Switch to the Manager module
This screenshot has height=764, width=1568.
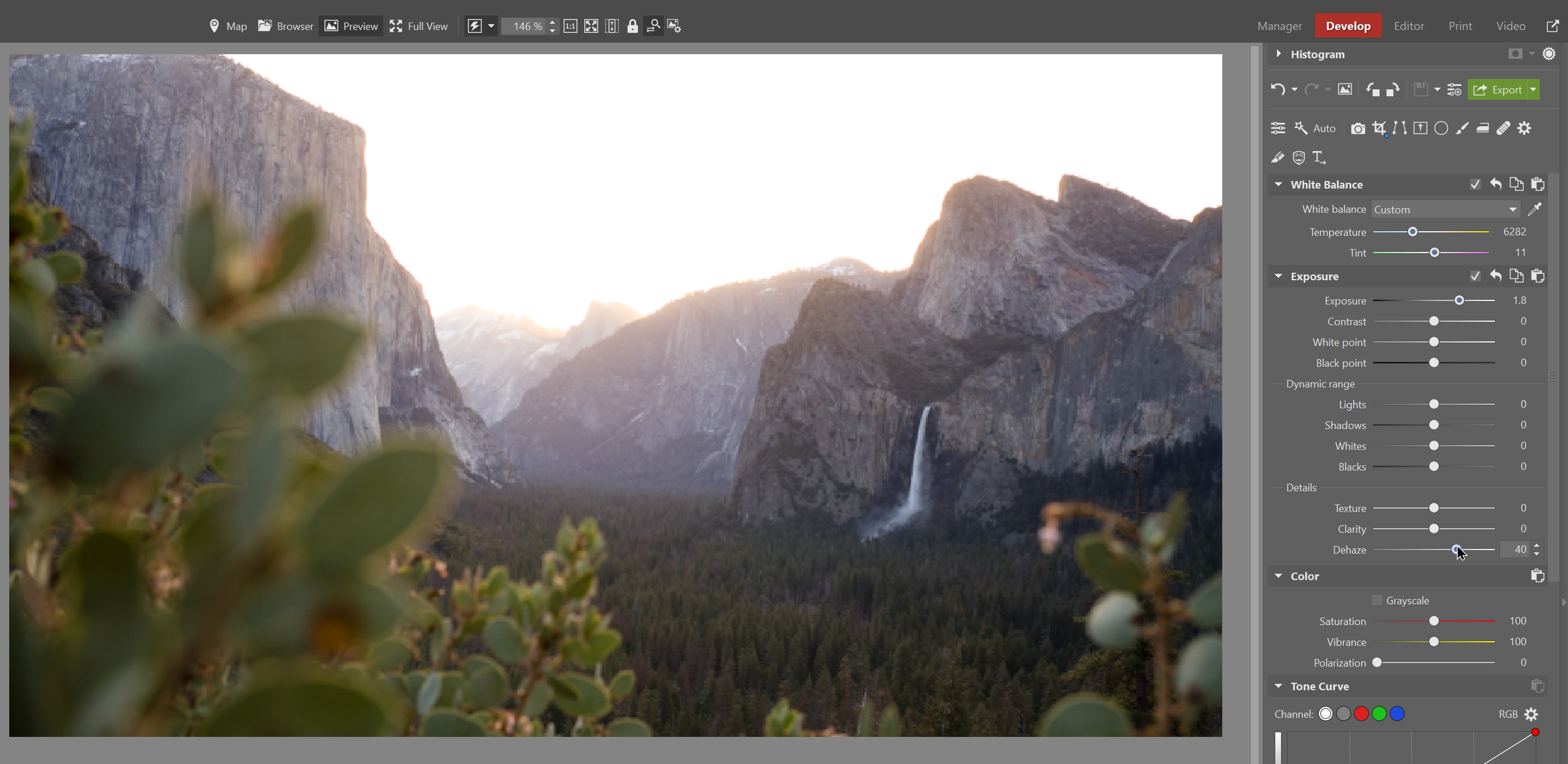coord(1279,25)
